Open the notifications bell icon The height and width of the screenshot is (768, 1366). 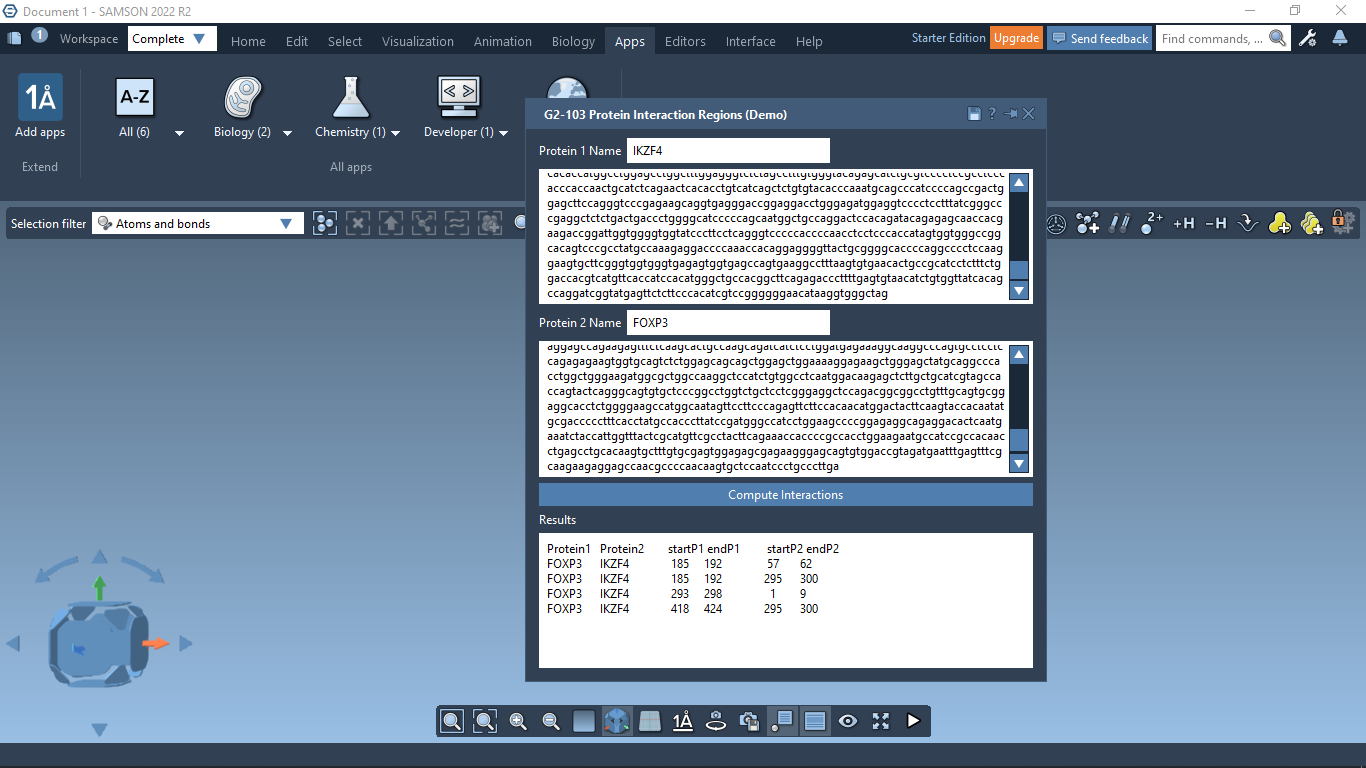click(1340, 39)
